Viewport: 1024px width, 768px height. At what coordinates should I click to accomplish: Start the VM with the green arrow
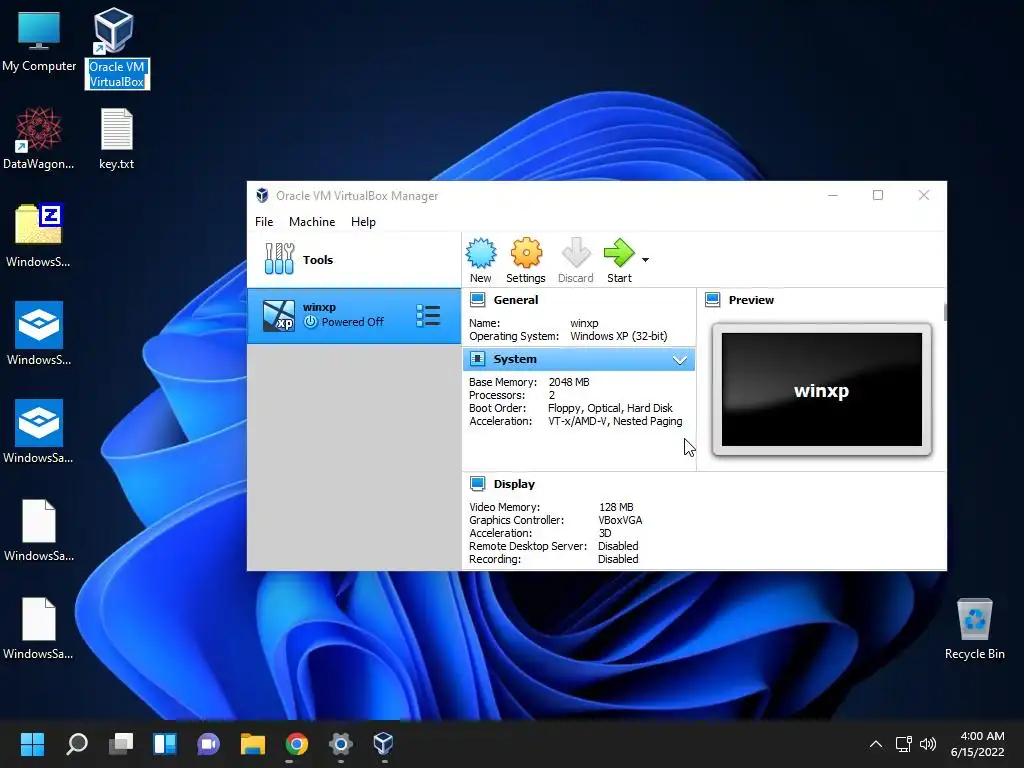[619, 260]
